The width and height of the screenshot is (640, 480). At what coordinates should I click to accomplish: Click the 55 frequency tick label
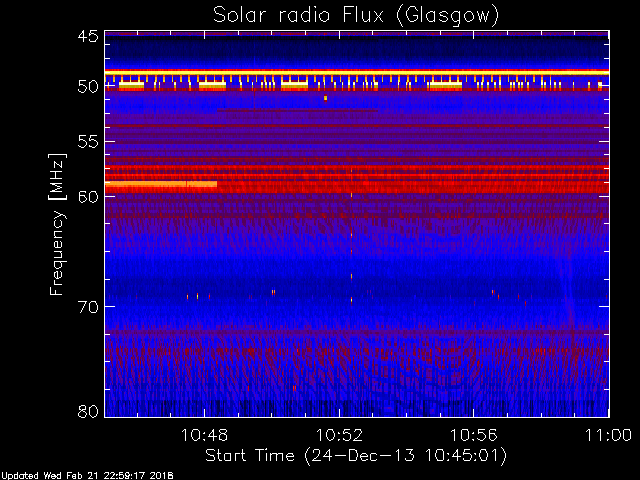88,142
